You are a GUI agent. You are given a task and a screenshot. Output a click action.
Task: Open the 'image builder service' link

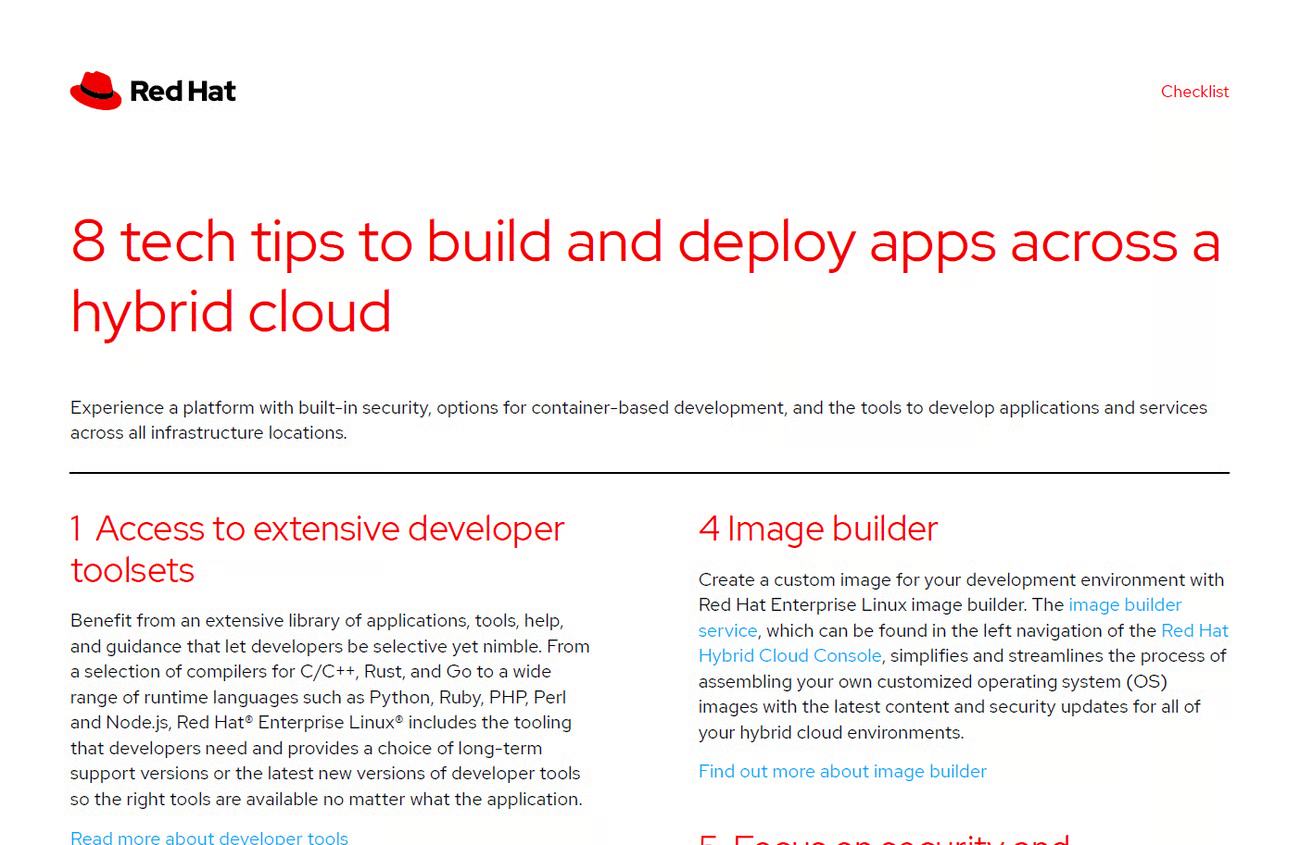[1124, 605]
